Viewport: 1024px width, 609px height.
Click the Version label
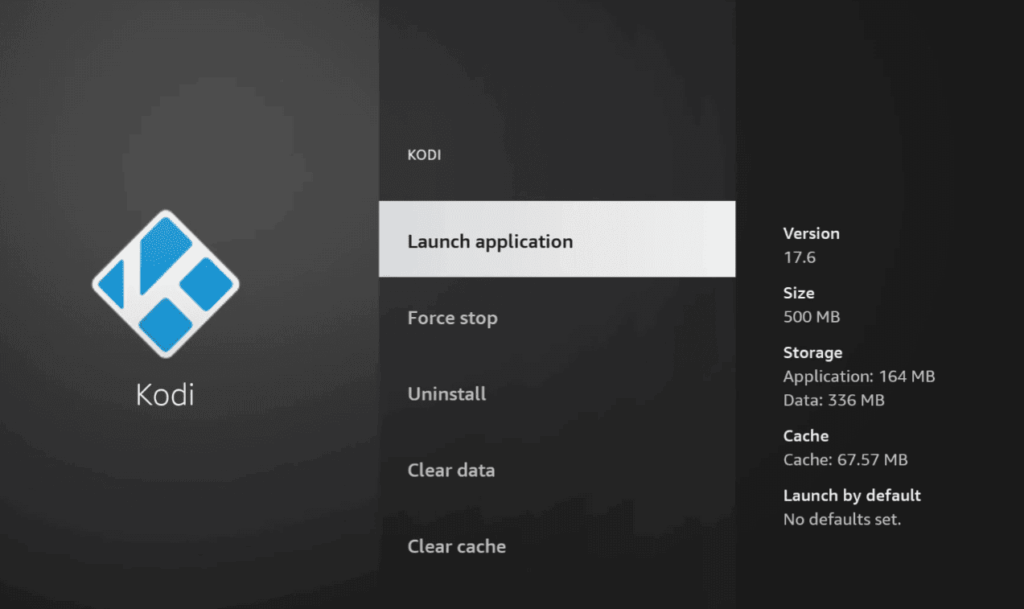click(811, 233)
